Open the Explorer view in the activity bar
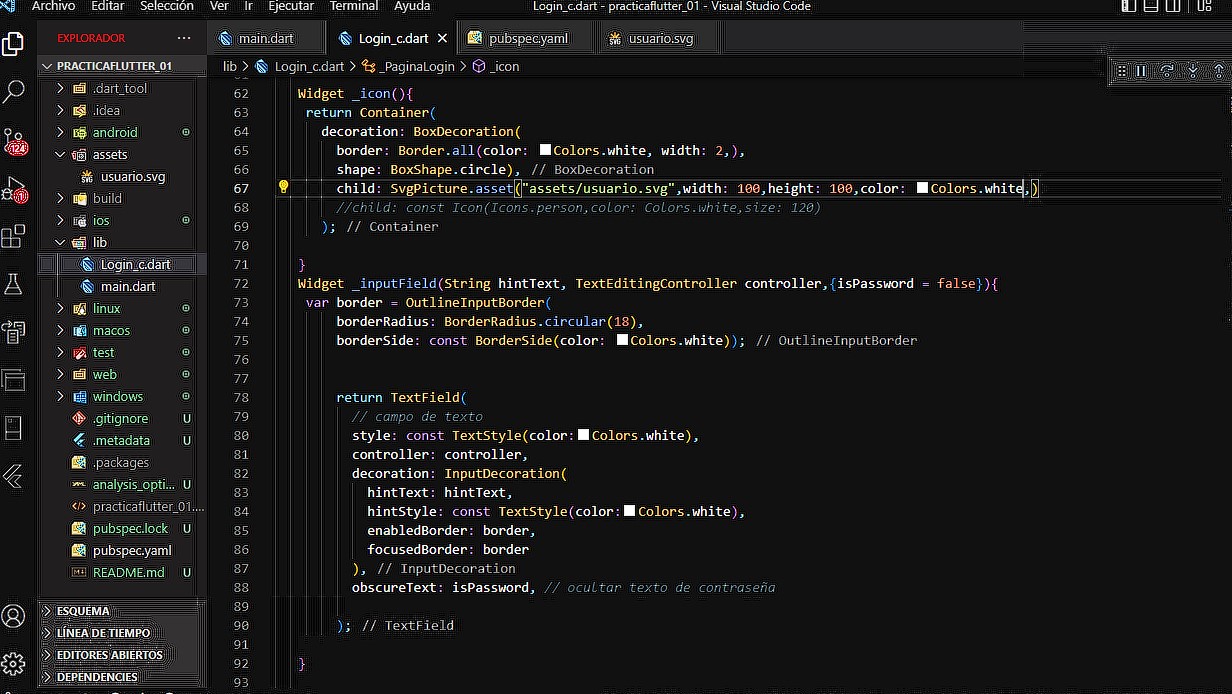Screen dimensions: 1232x694 [x=14, y=44]
